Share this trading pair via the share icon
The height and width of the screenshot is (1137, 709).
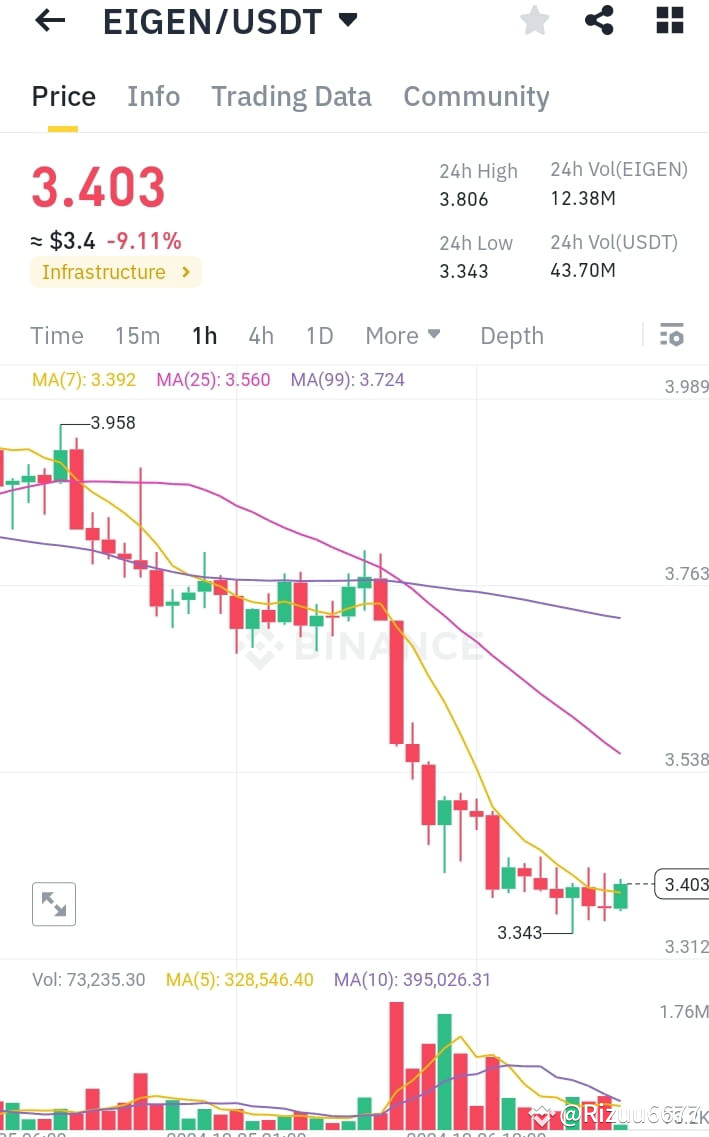pos(599,20)
